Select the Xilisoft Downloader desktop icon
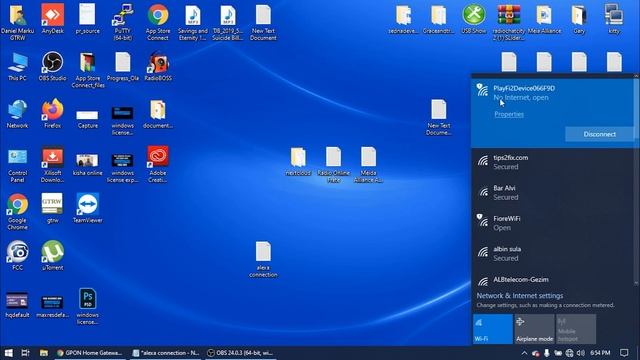This screenshot has height=360, width=640. click(x=52, y=164)
